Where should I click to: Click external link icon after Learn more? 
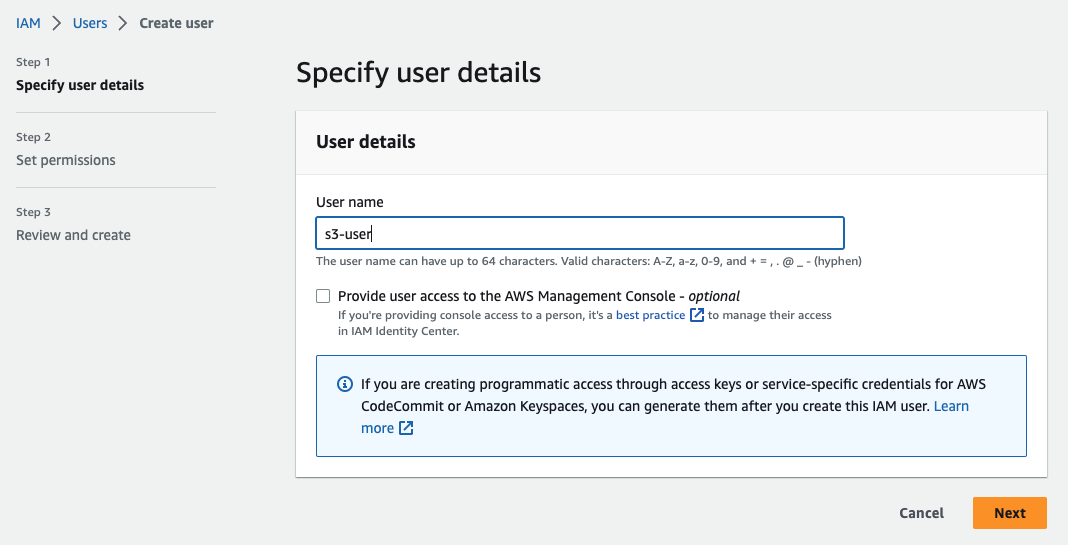pyautogui.click(x=406, y=428)
